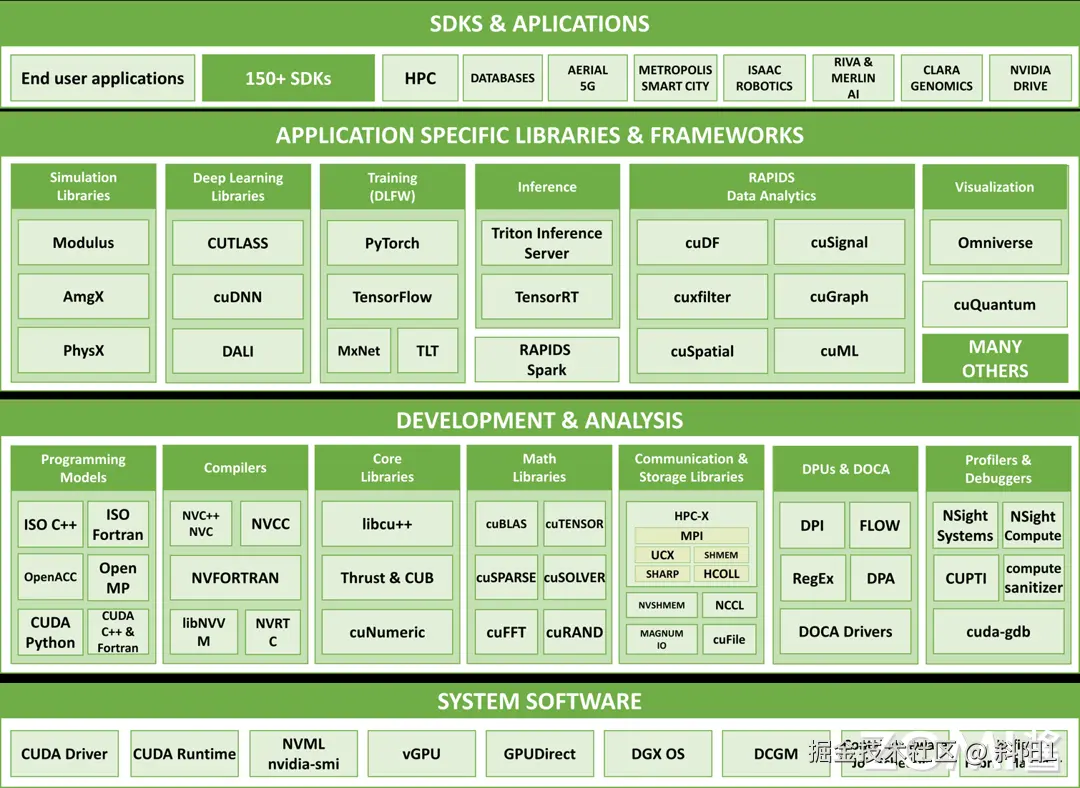Click the cuDNN box
Viewport: 1080px width, 788px height.
tap(238, 297)
